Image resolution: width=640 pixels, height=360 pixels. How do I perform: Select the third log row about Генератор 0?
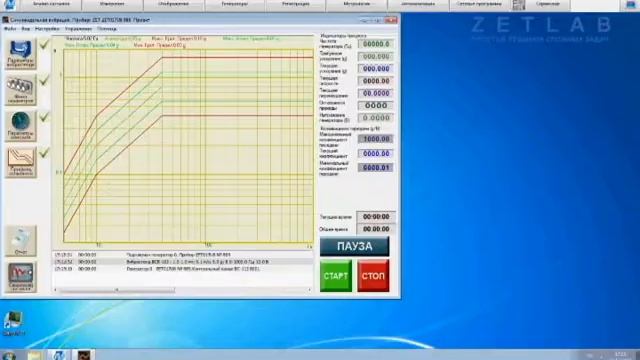[x=183, y=269]
